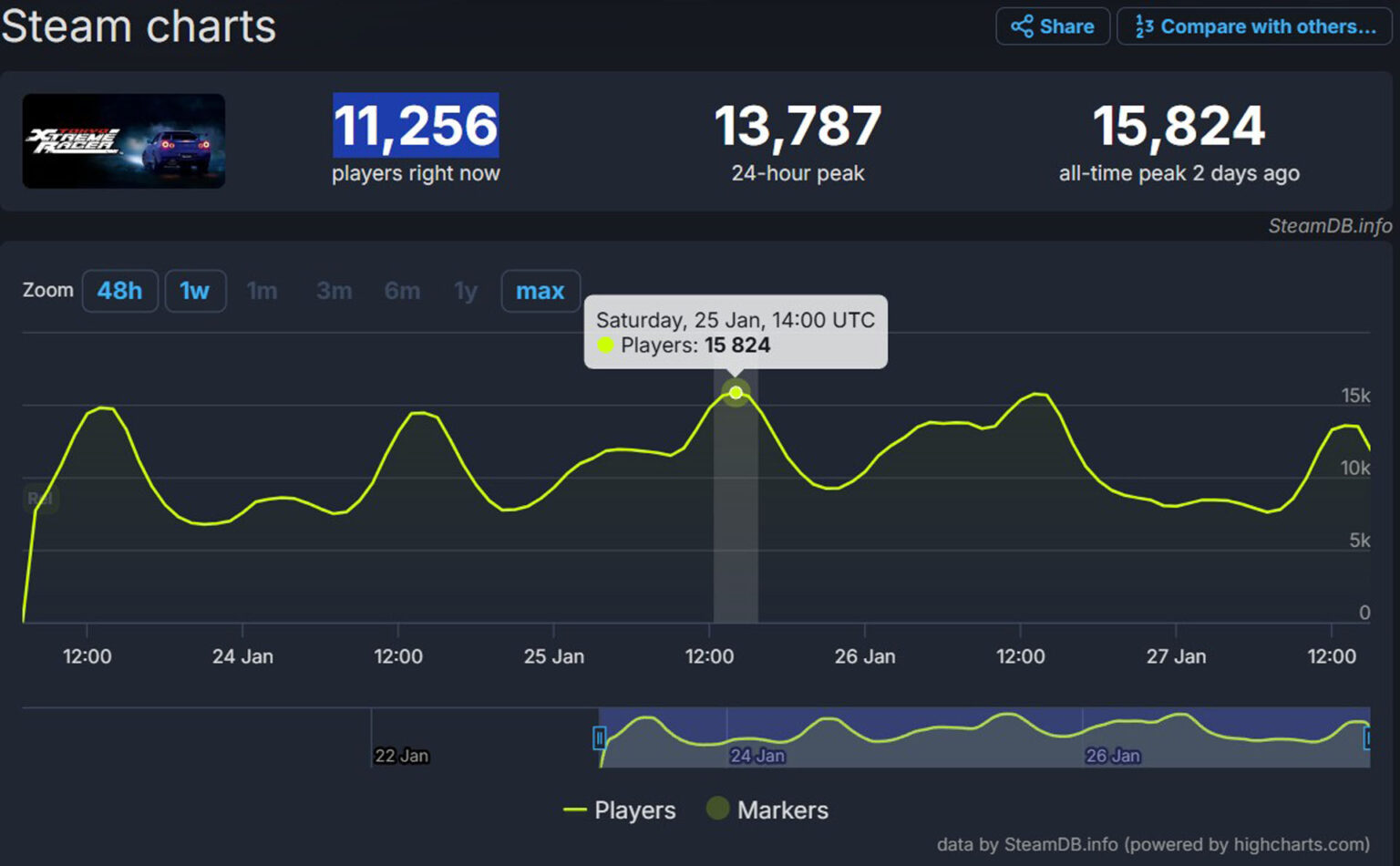Click the left navigator range handle
The image size is (1400, 866).
[x=599, y=737]
